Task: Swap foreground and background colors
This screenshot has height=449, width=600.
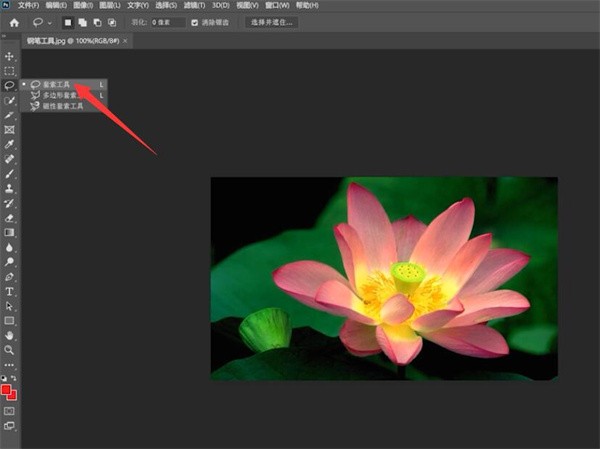Action: pyautogui.click(x=14, y=378)
